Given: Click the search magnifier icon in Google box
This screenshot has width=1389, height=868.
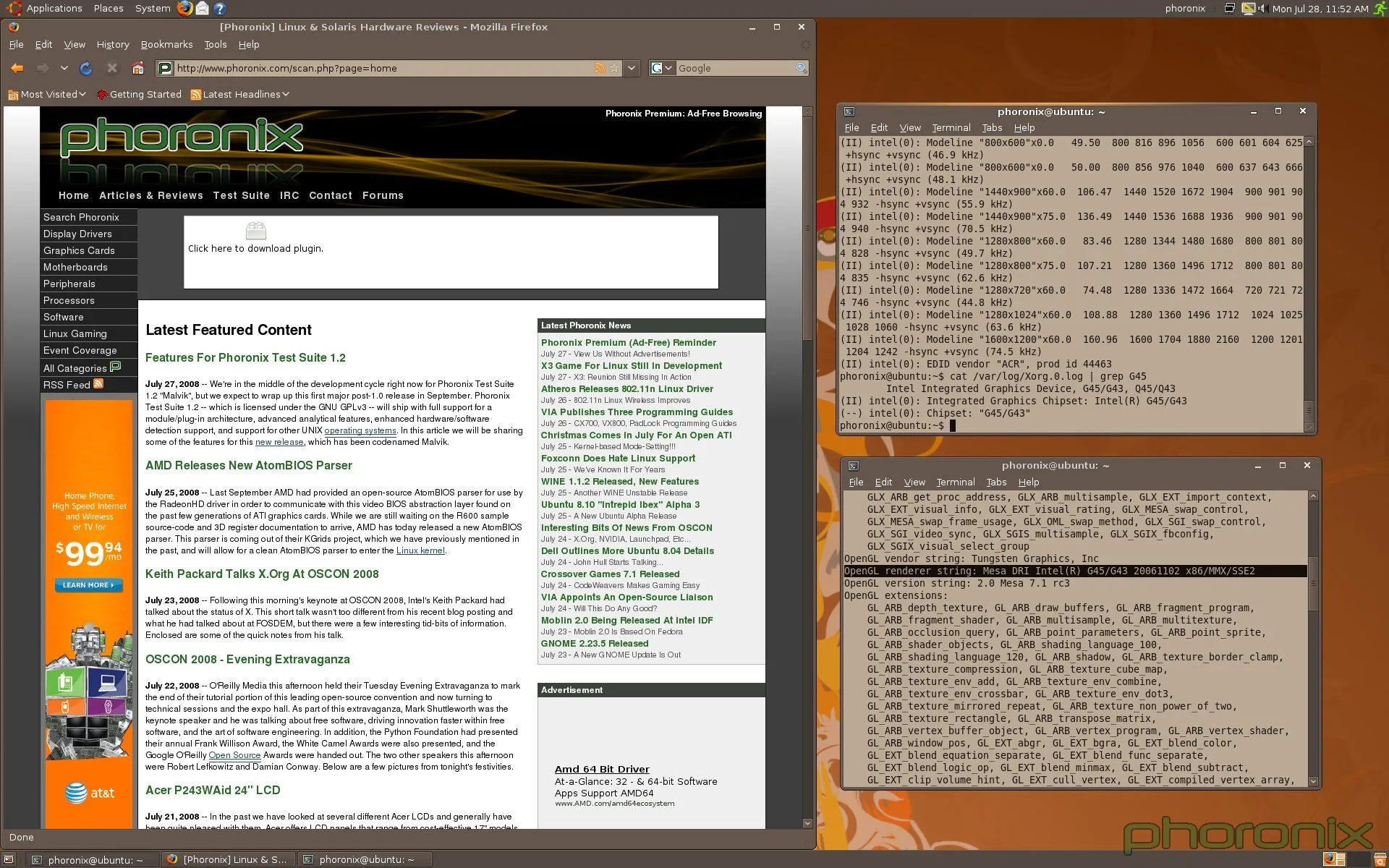Looking at the screenshot, I should (801, 68).
